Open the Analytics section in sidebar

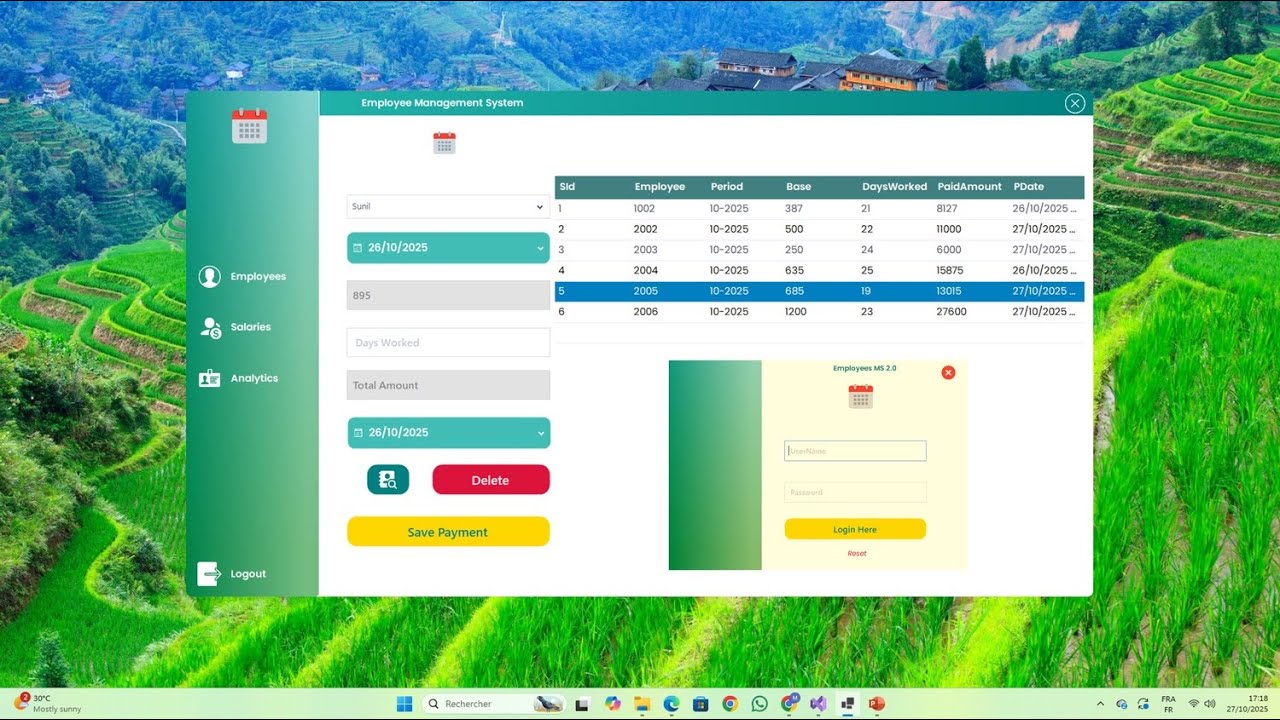point(254,378)
